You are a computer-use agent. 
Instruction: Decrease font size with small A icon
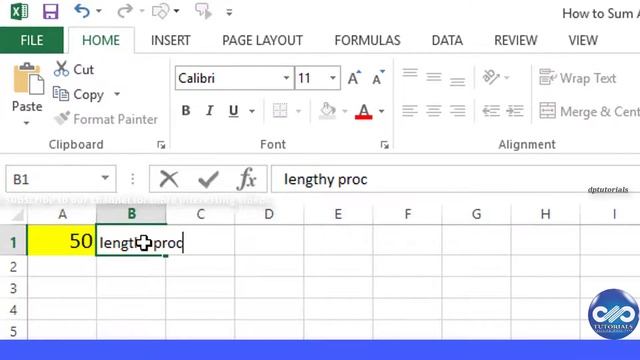point(378,78)
